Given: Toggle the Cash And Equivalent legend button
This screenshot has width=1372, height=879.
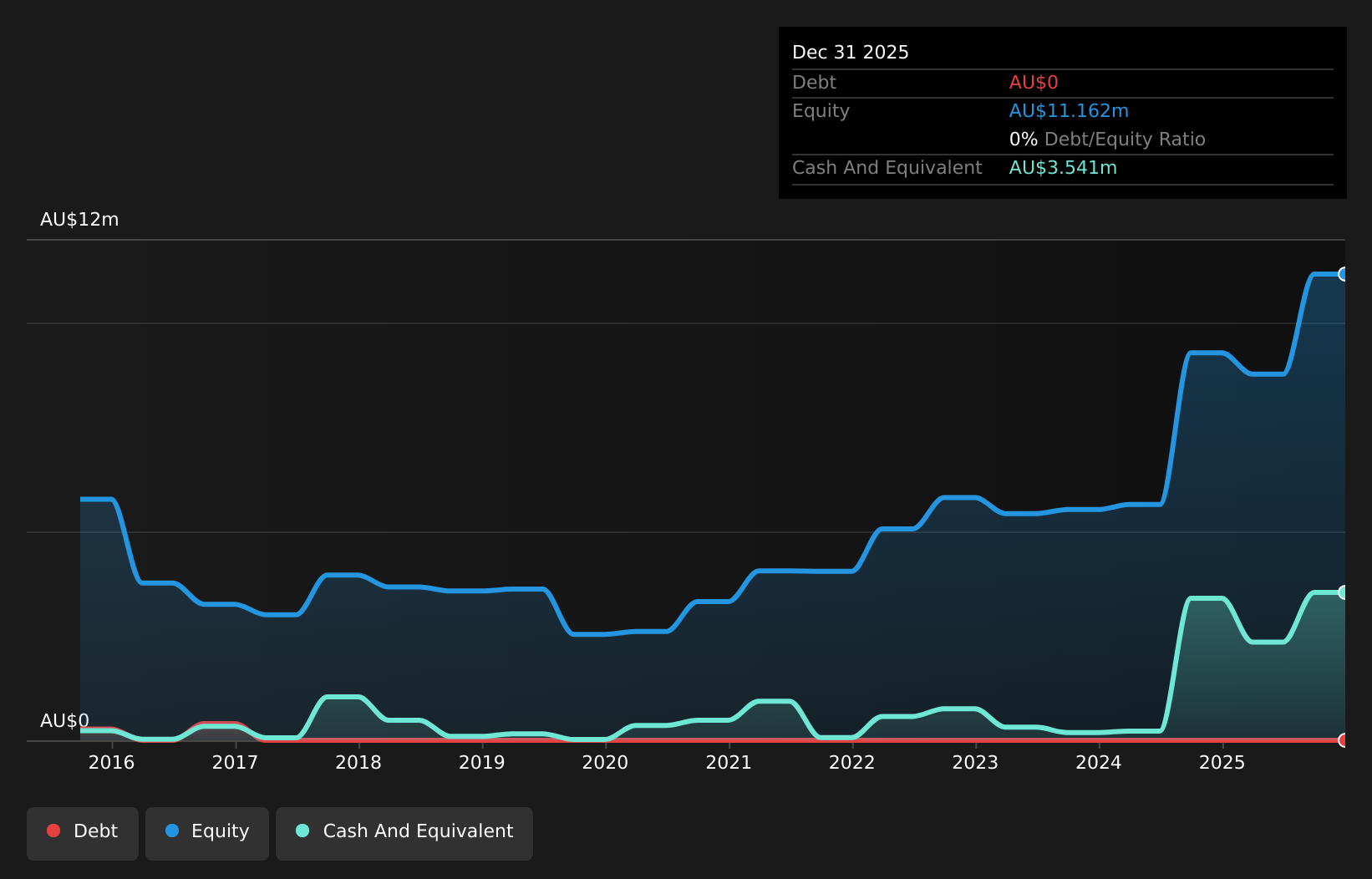Looking at the screenshot, I should tap(404, 833).
